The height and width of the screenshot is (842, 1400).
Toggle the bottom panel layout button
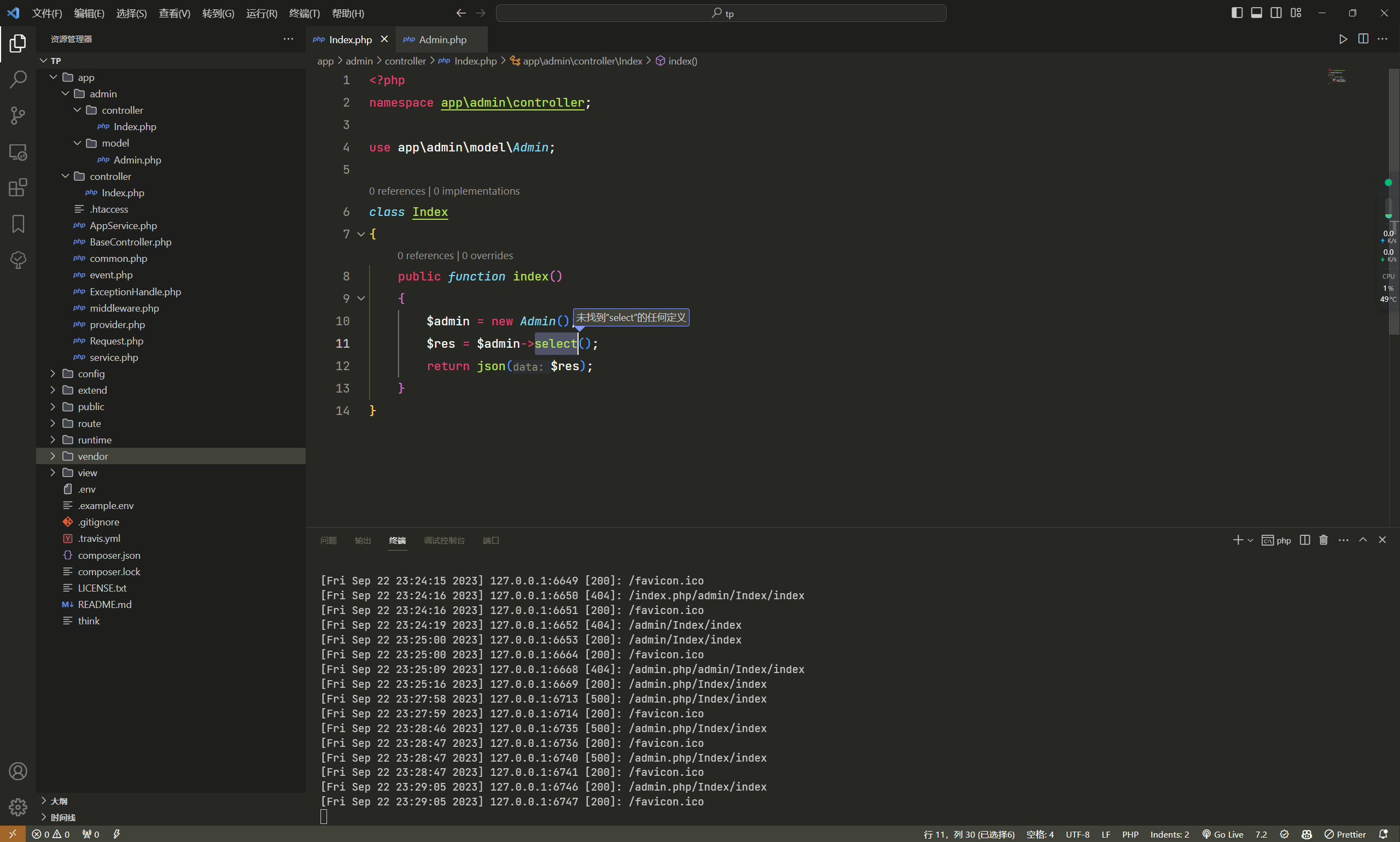coord(1256,13)
